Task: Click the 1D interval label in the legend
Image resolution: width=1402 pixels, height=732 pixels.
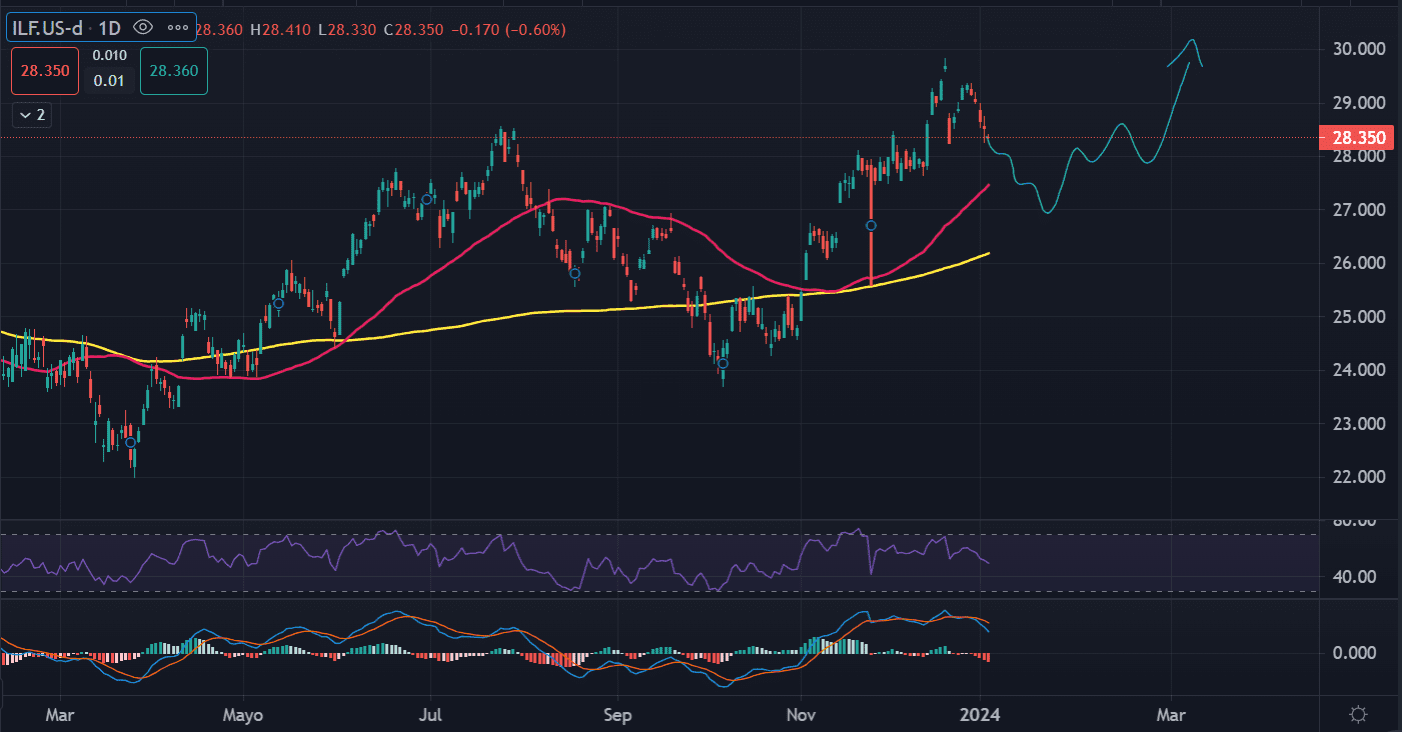Action: (x=111, y=28)
